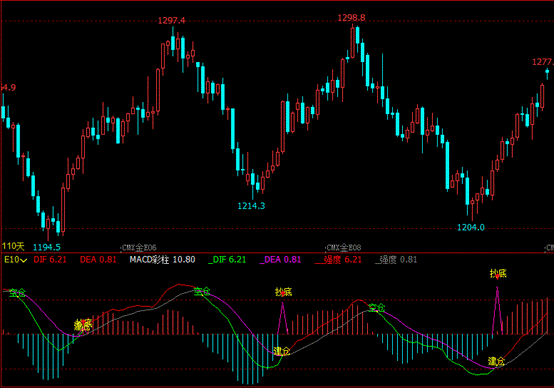Click the rightmost 抄底 signal marker

coord(498,273)
